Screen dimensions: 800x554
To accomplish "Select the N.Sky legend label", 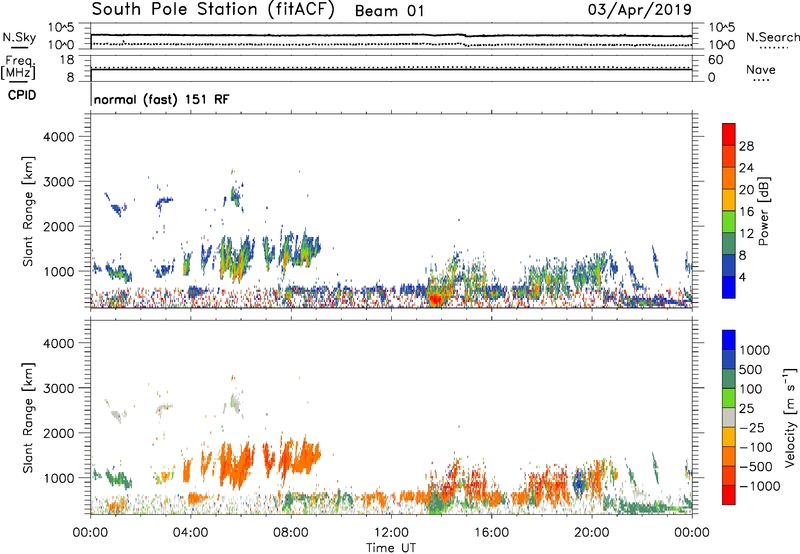I will [19, 37].
